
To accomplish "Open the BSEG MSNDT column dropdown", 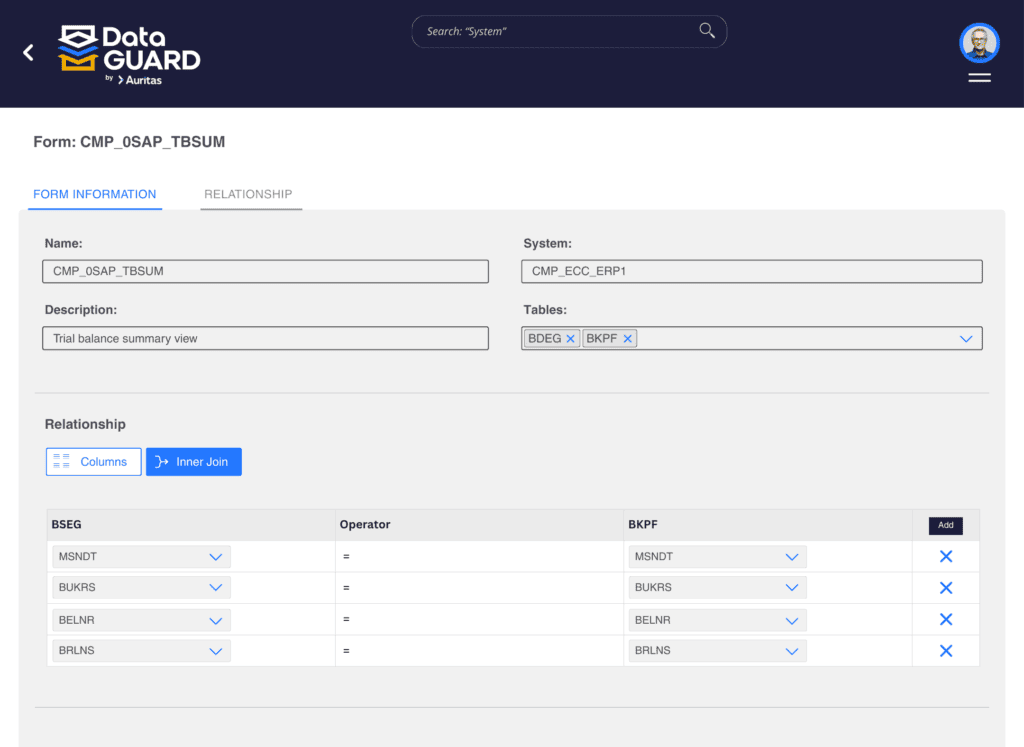I will point(215,557).
